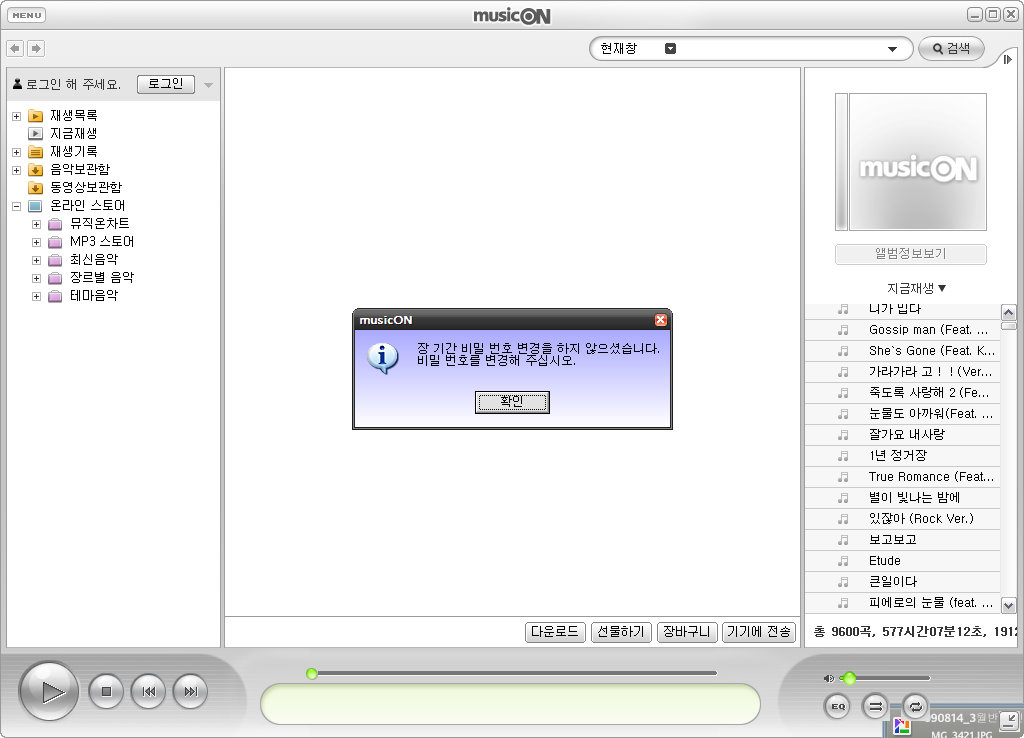Click the 로그인 login button
Viewport: 1024px width, 738px height.
click(x=166, y=84)
